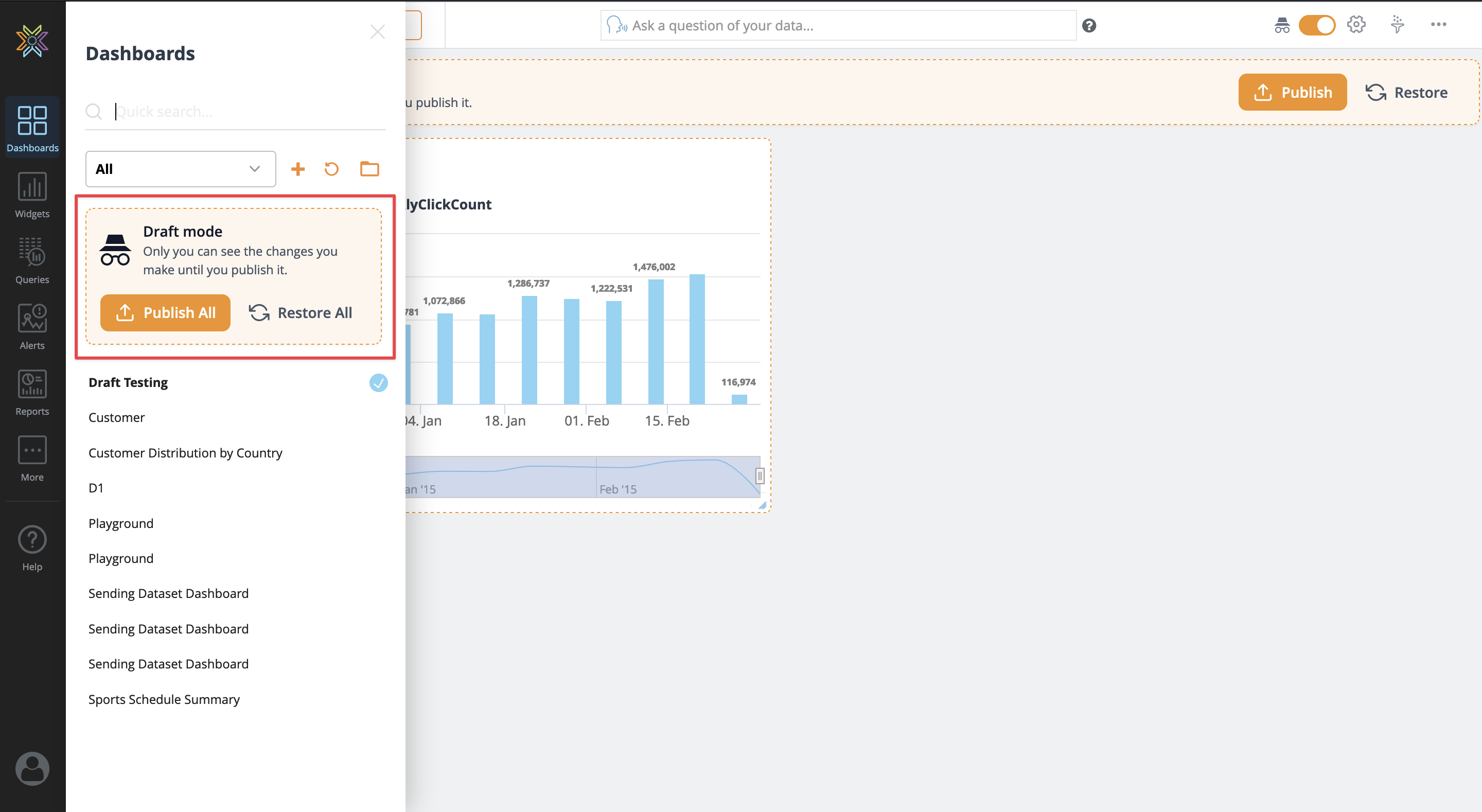The height and width of the screenshot is (812, 1482).
Task: Click the Publish All button
Action: (165, 312)
